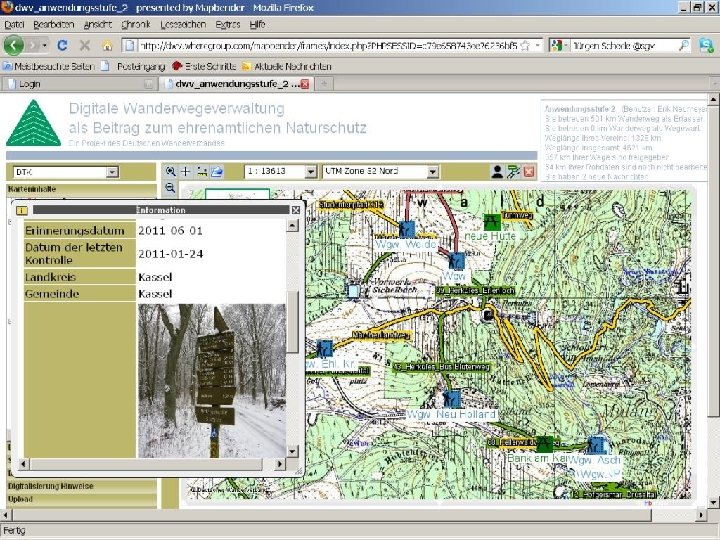Expand the Digitalisierung Hinweise section

tap(81, 486)
